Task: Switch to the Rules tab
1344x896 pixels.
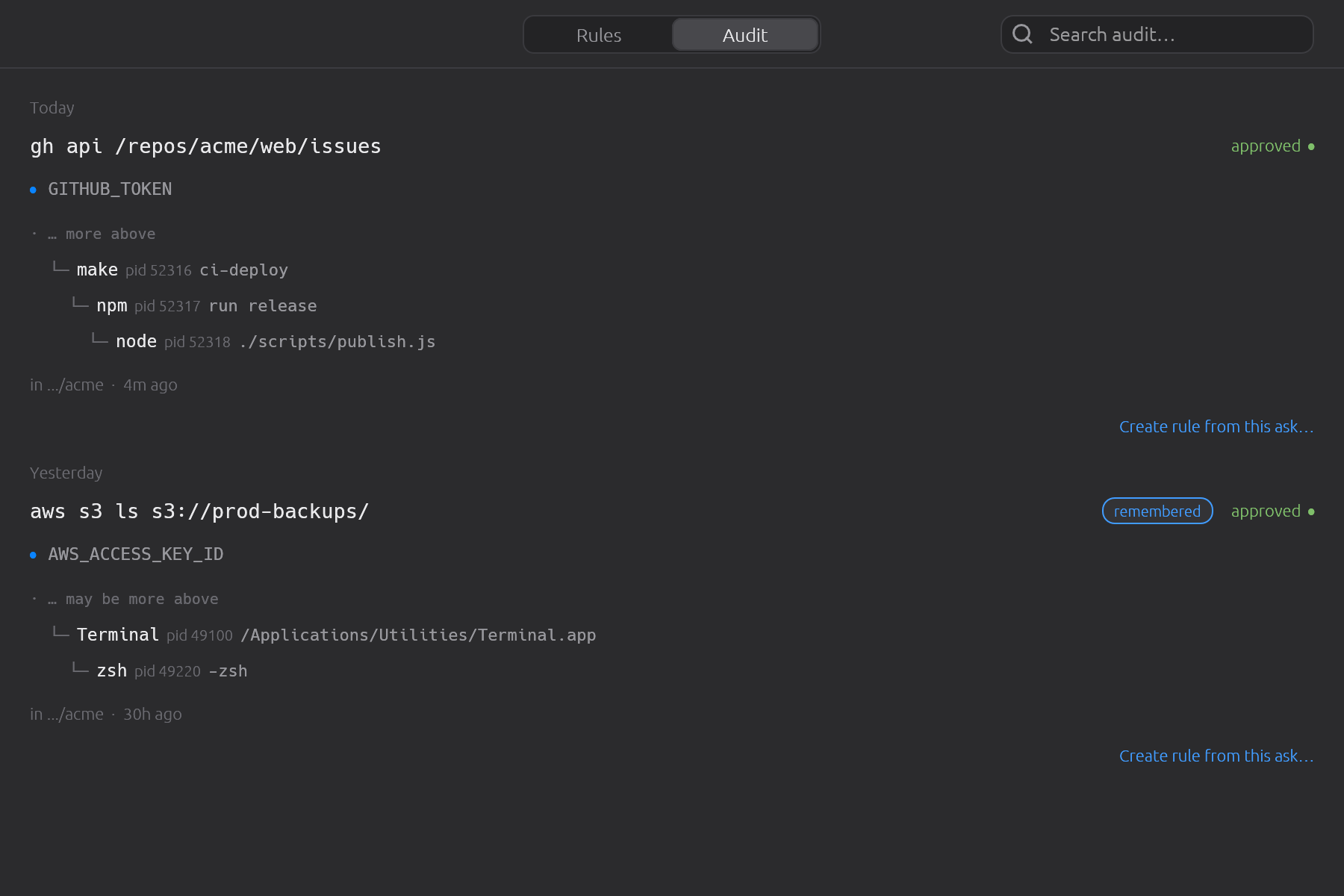Action: tap(599, 35)
